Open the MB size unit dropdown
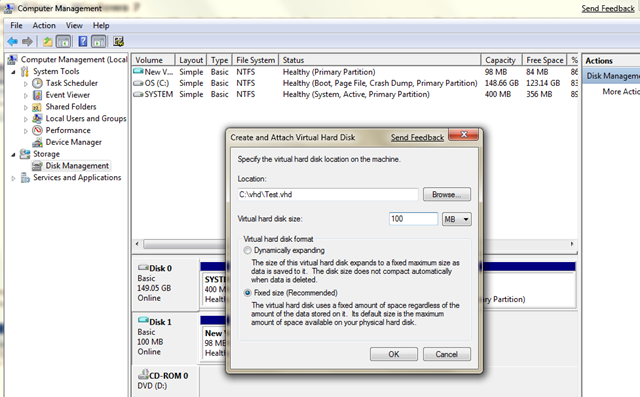 [457, 219]
